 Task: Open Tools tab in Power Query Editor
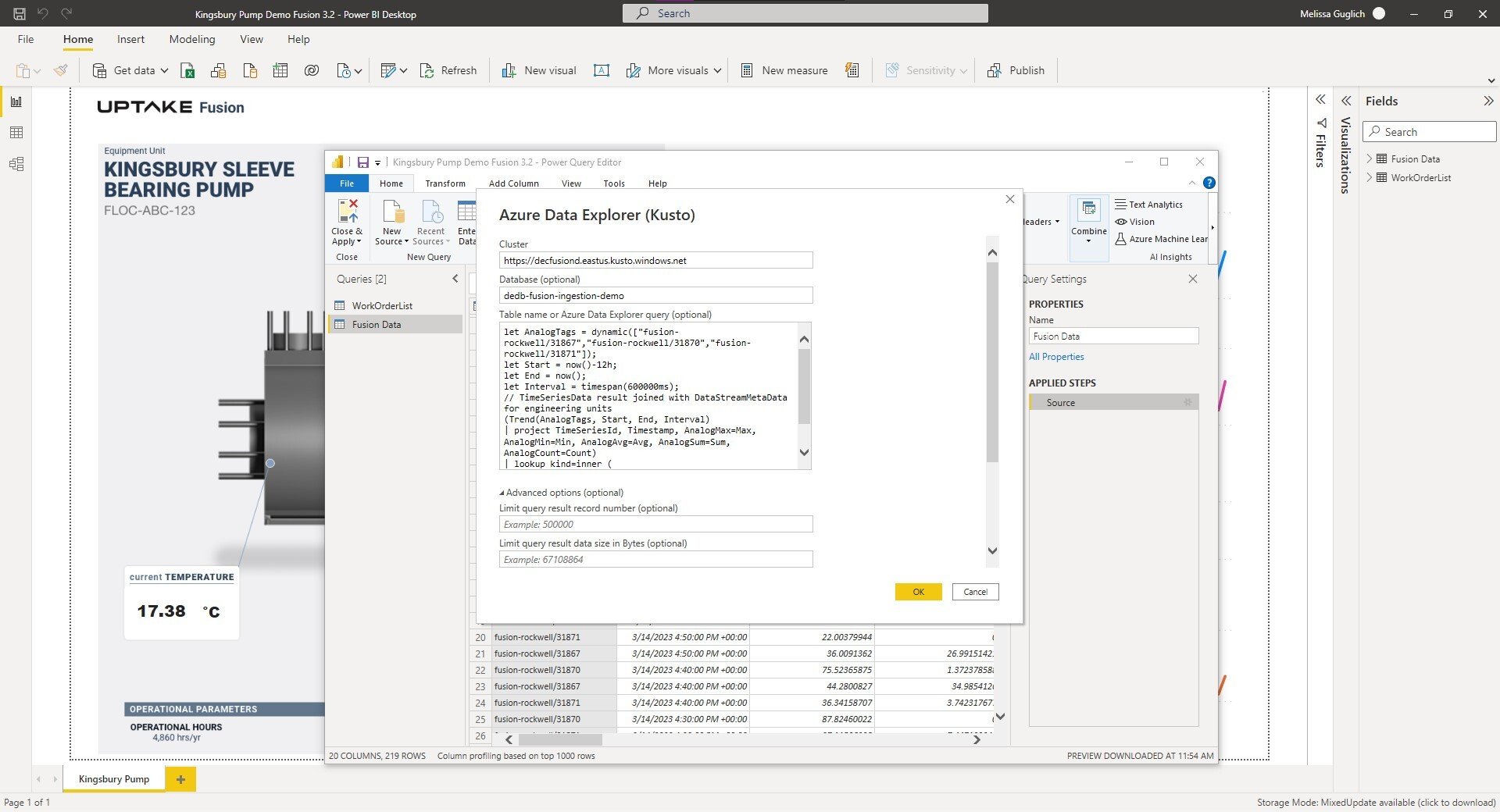[614, 183]
